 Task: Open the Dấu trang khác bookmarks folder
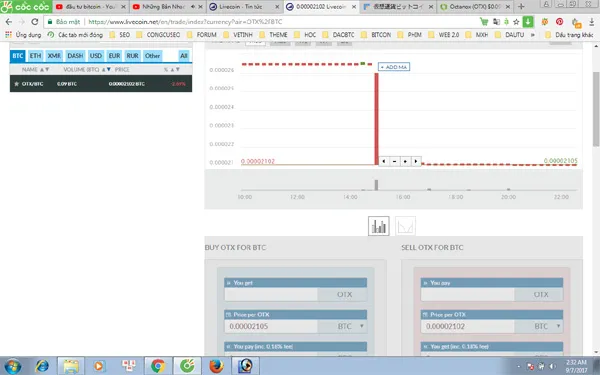point(569,35)
